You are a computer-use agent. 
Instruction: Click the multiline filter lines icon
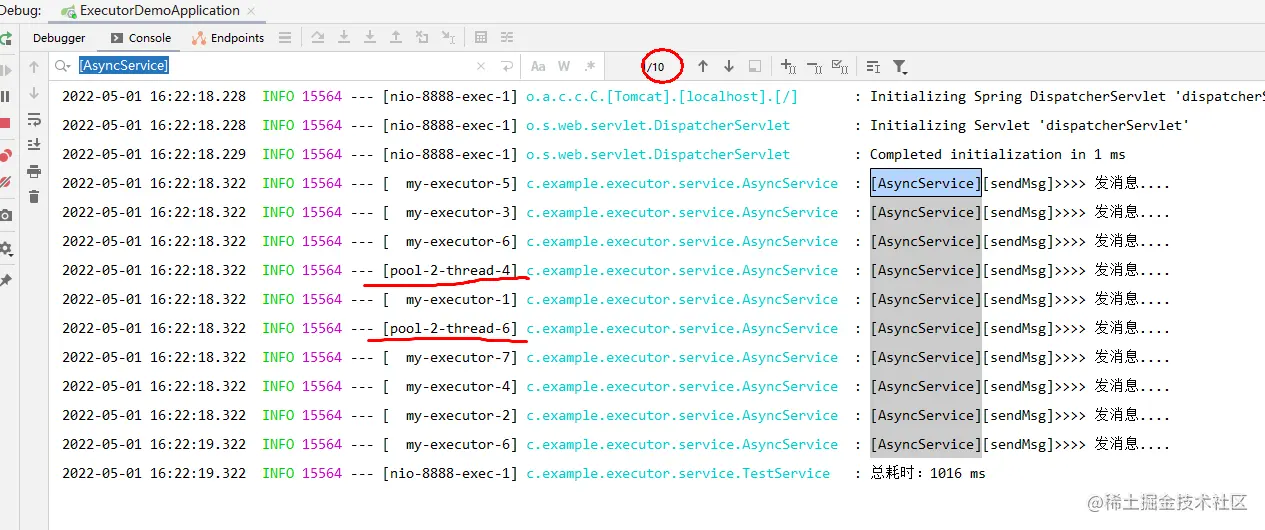pyautogui.click(x=873, y=66)
